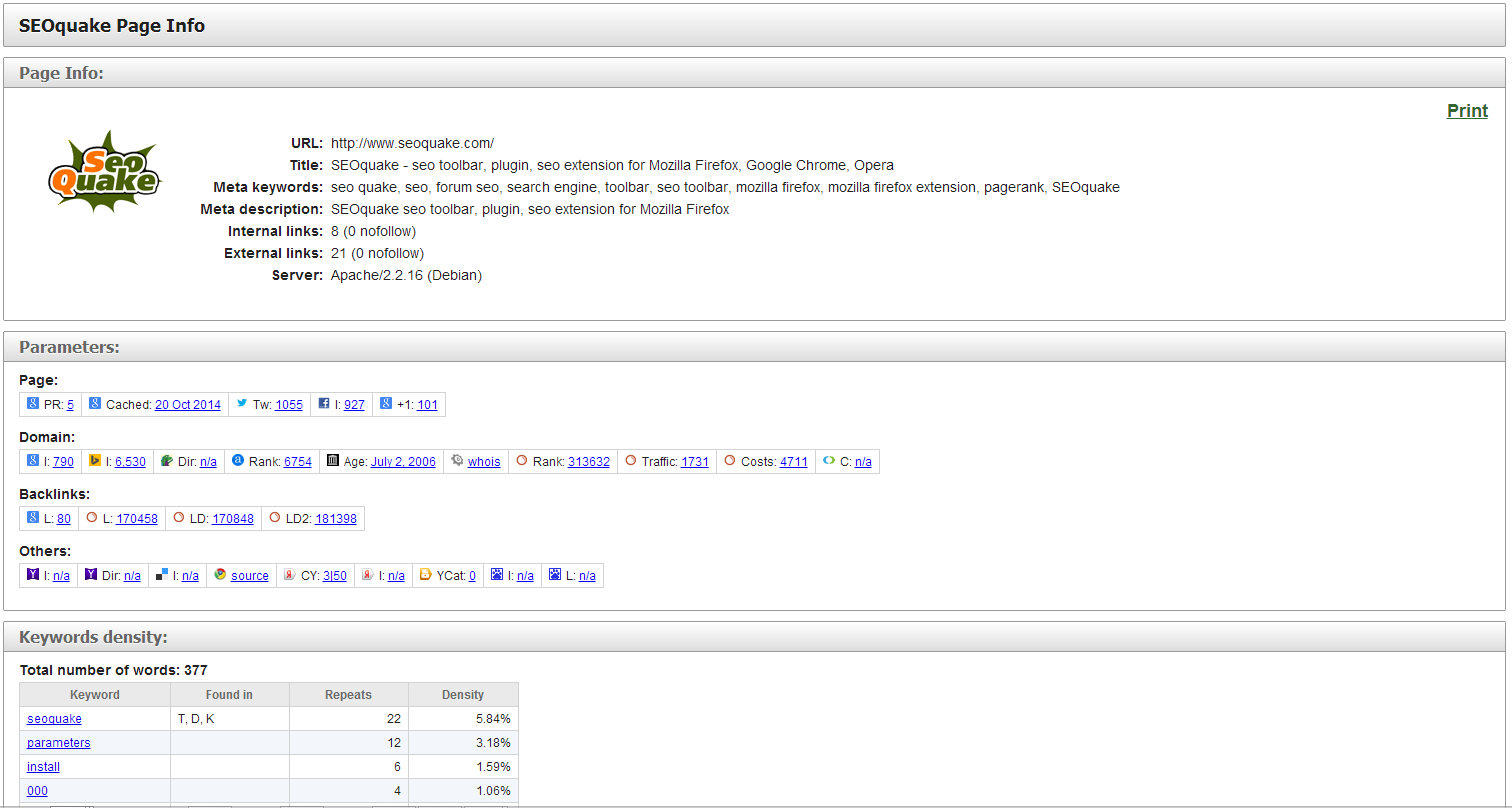Image resolution: width=1512 pixels, height=808 pixels.
Task: Open the Google index 790 link
Action: point(63,462)
